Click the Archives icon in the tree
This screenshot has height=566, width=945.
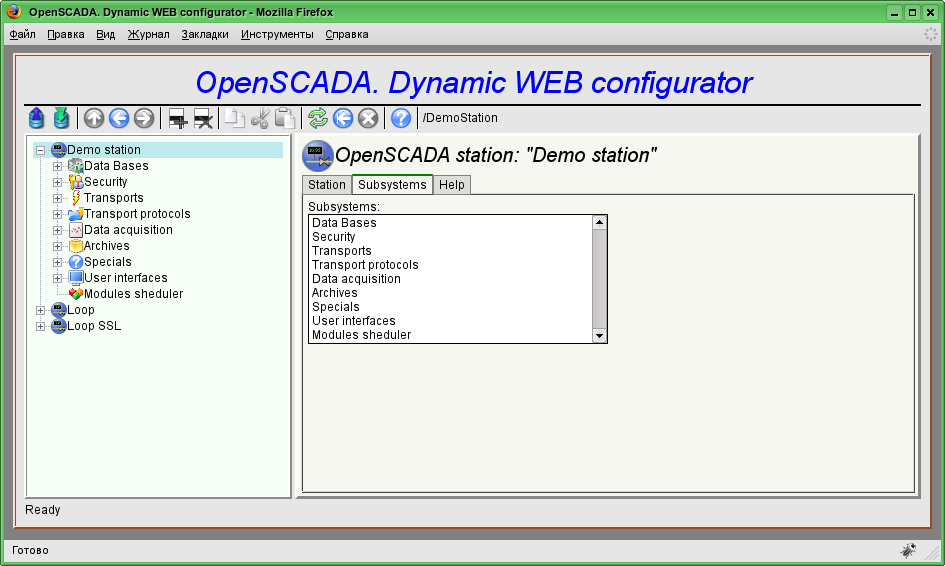(75, 245)
